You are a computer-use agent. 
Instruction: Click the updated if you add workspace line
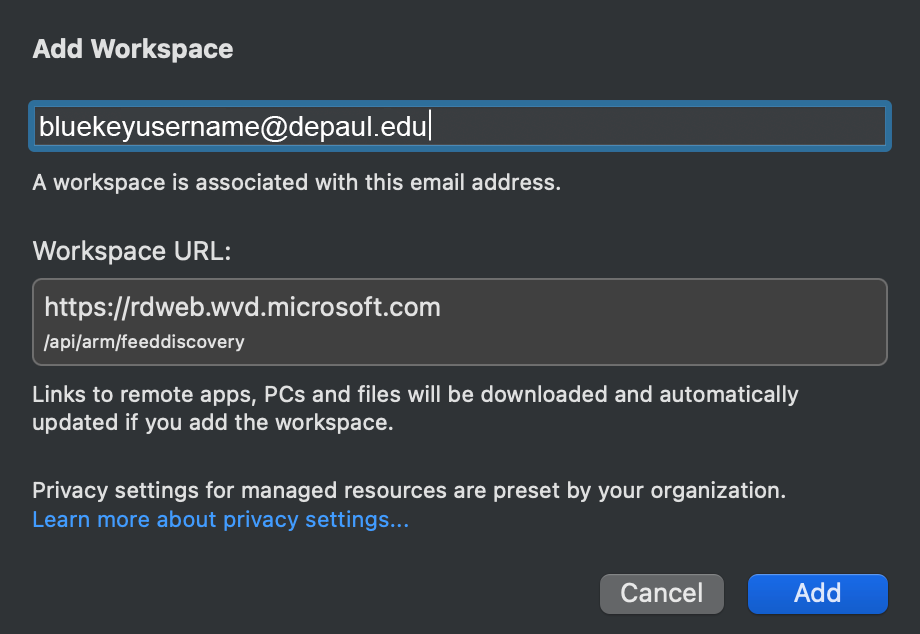tap(212, 422)
